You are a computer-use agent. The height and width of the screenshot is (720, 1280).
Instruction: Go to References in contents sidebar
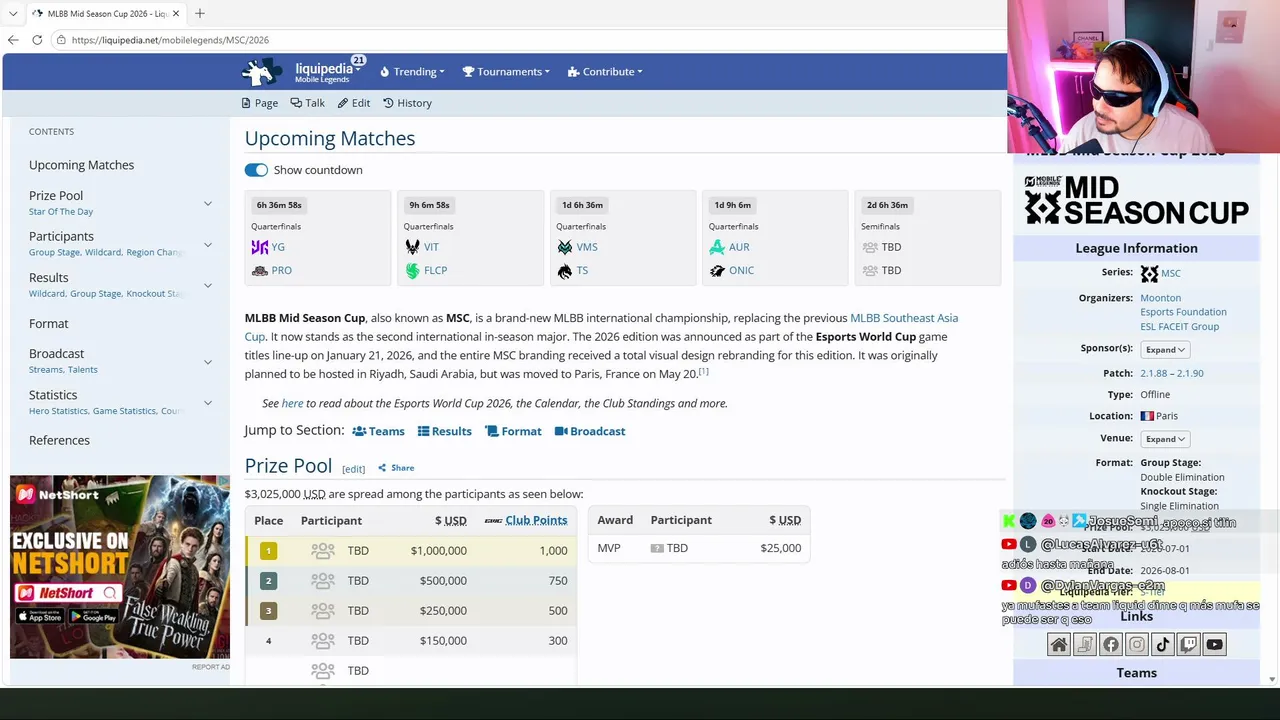click(x=59, y=441)
